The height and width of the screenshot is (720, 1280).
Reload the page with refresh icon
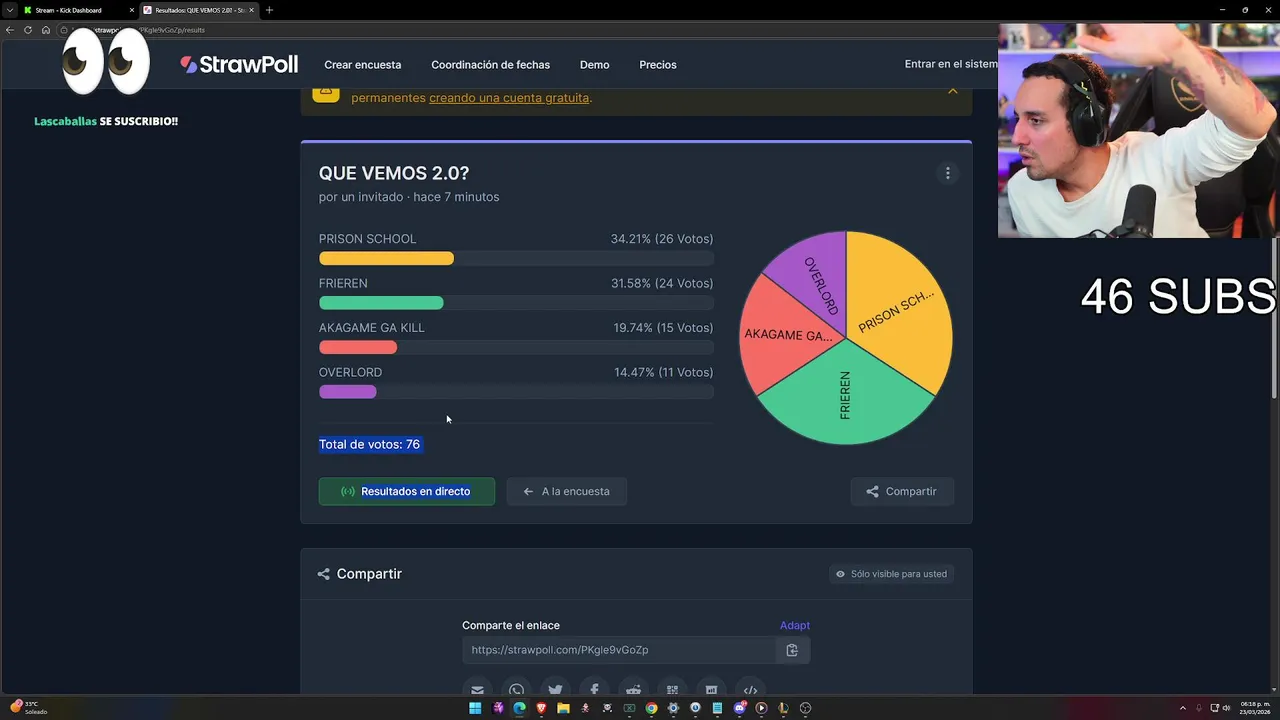(28, 30)
